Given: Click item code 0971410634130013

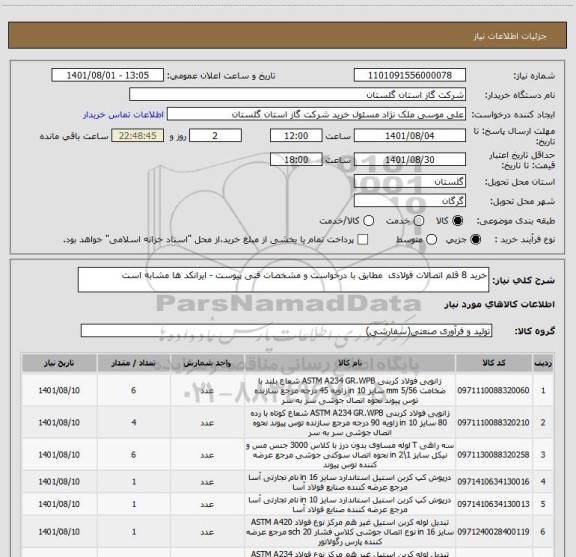Looking at the screenshot, I should tap(493, 504).
